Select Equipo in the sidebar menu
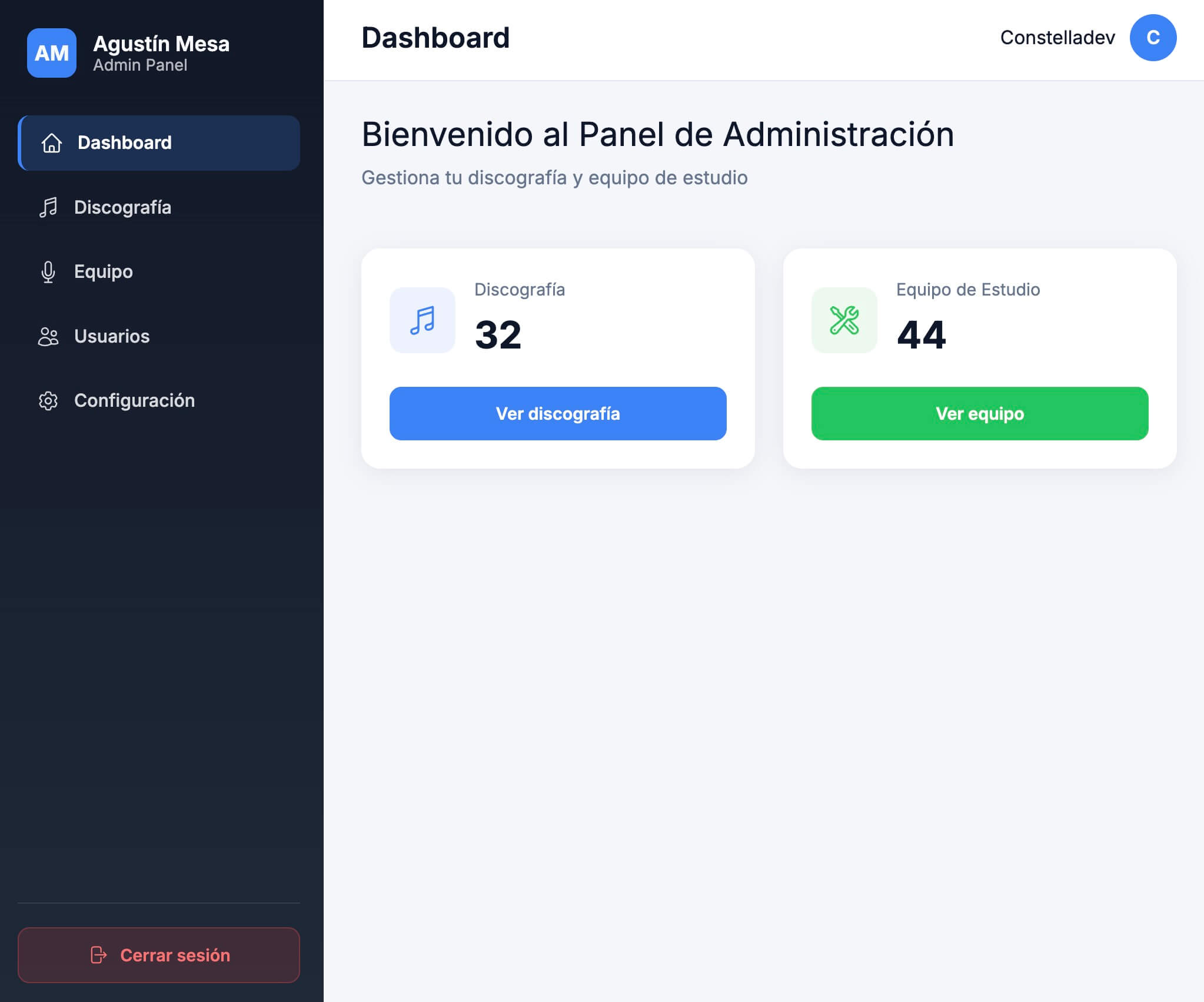This screenshot has height=1002, width=1204. (x=102, y=272)
